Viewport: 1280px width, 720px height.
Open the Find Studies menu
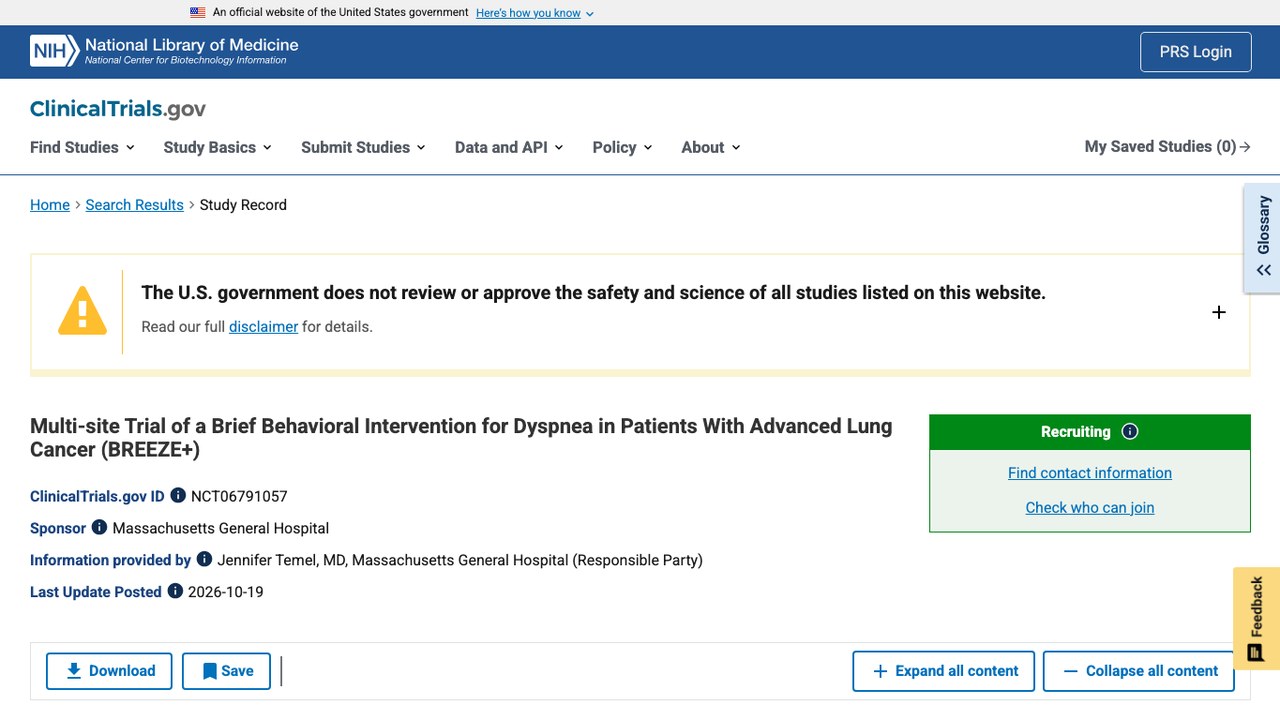pos(82,147)
